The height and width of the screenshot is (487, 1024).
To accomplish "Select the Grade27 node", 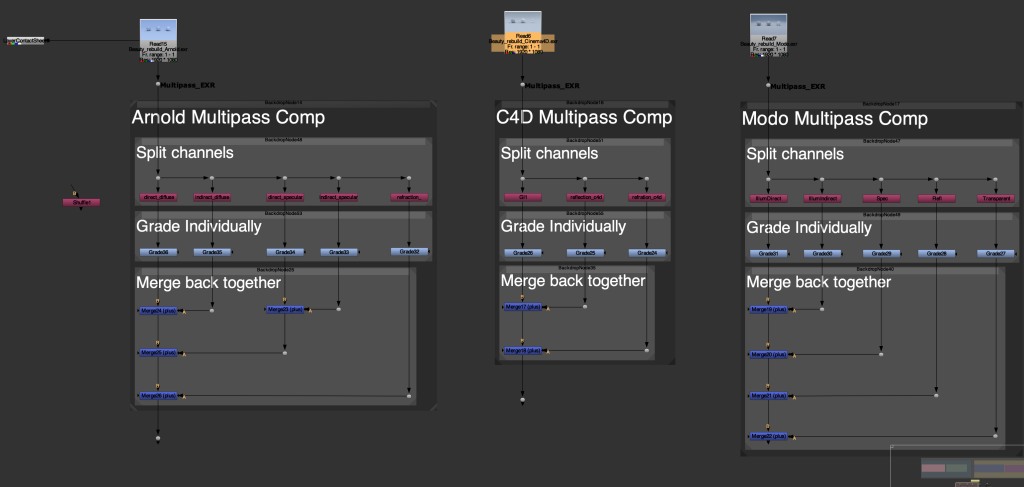I will coord(996,253).
